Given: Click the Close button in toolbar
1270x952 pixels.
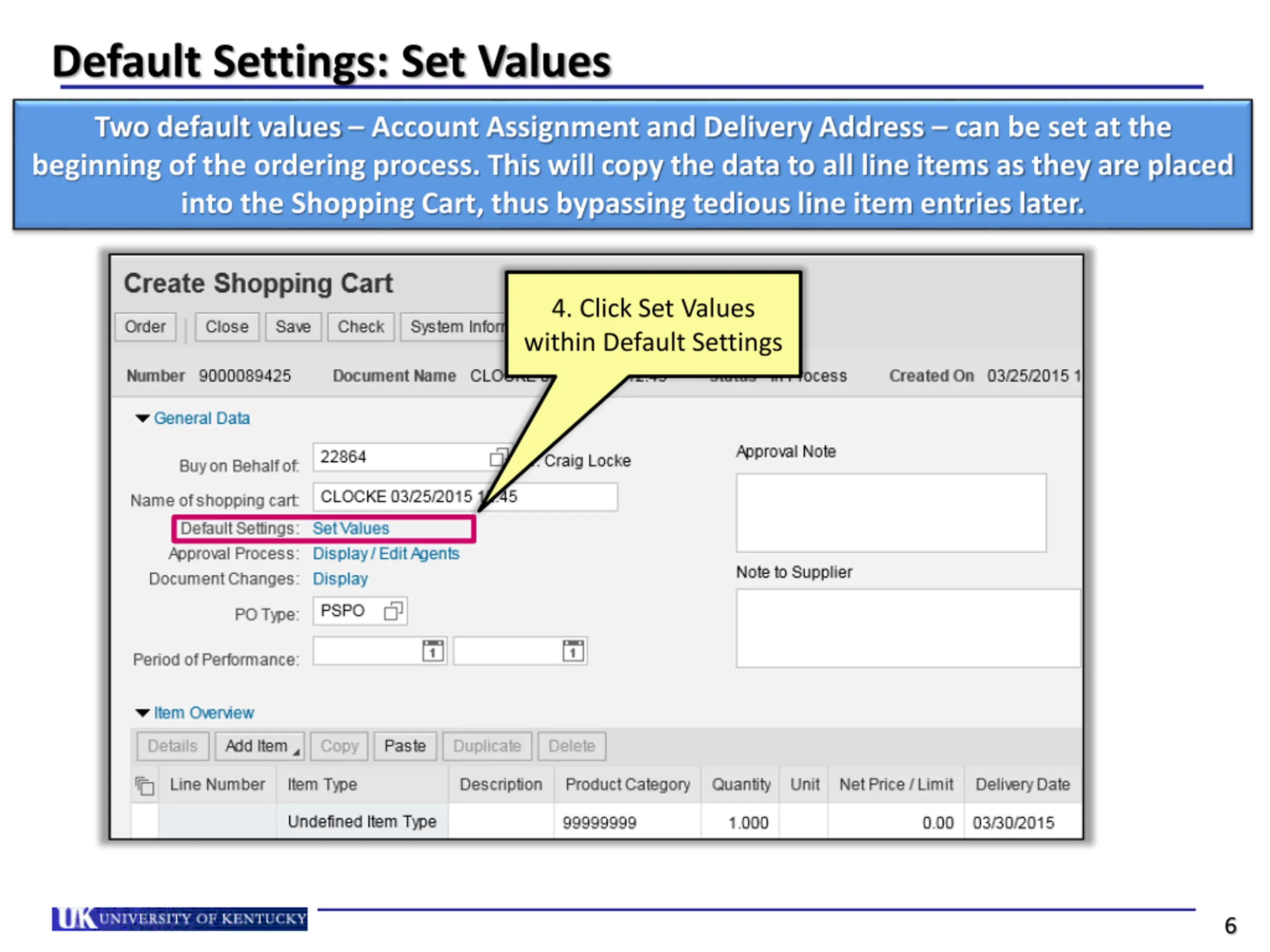Looking at the screenshot, I should [x=227, y=327].
